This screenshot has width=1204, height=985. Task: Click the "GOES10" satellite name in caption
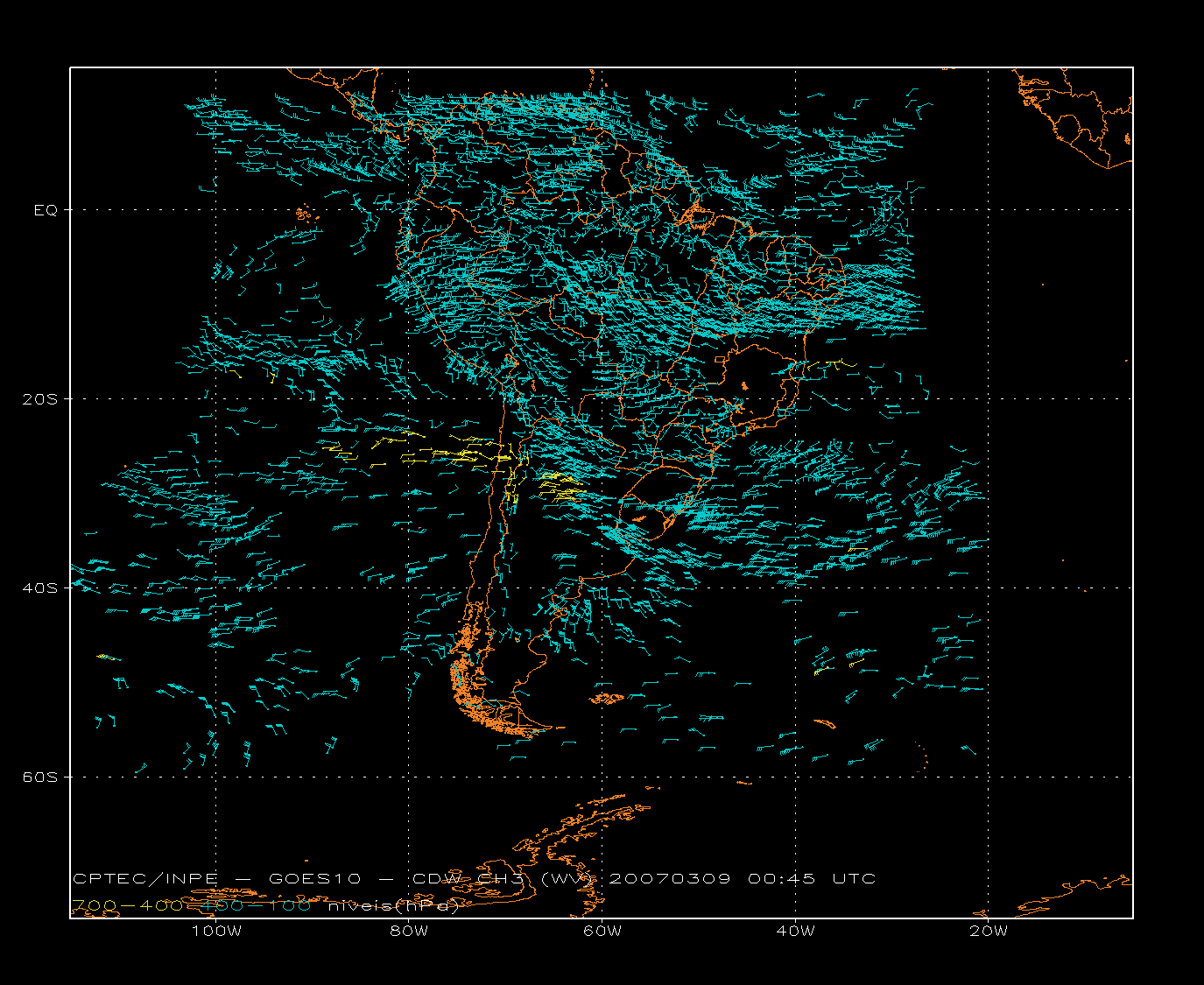(314, 879)
